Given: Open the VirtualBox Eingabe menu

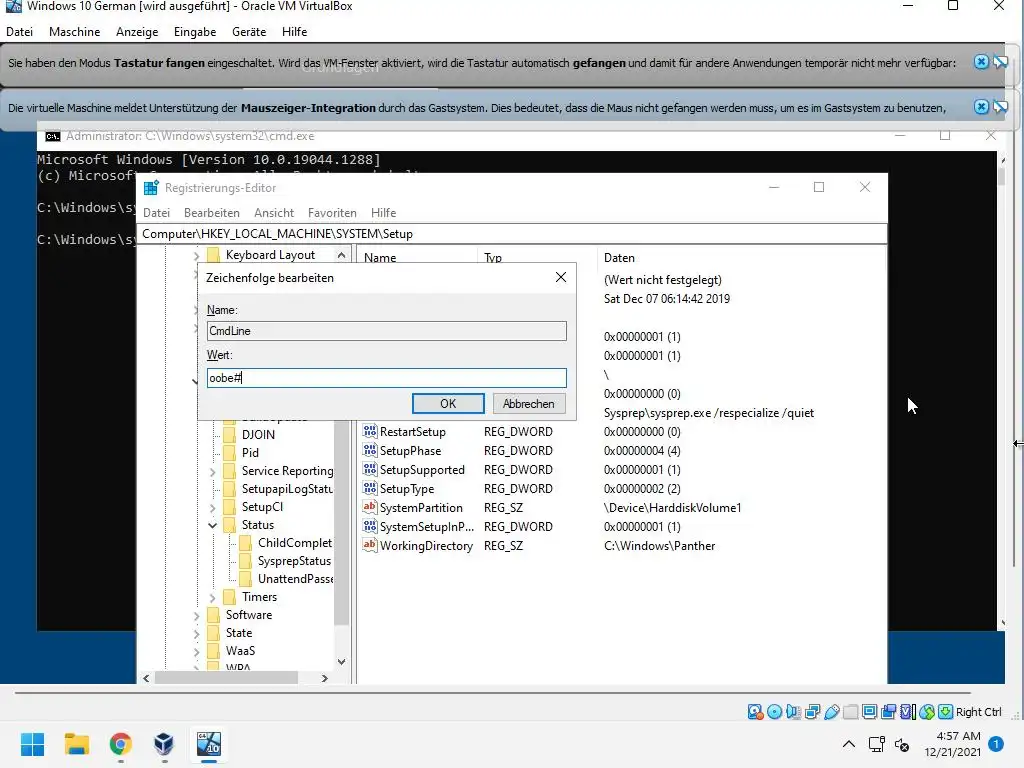Looking at the screenshot, I should pos(195,31).
